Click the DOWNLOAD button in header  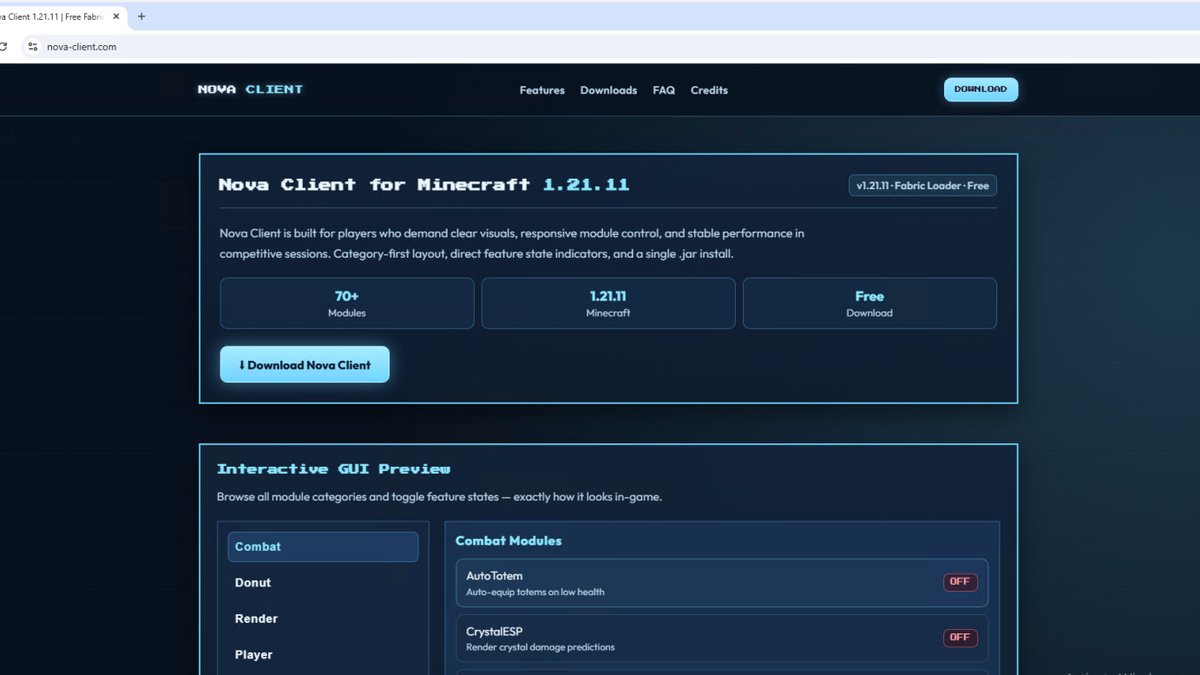(x=980, y=89)
